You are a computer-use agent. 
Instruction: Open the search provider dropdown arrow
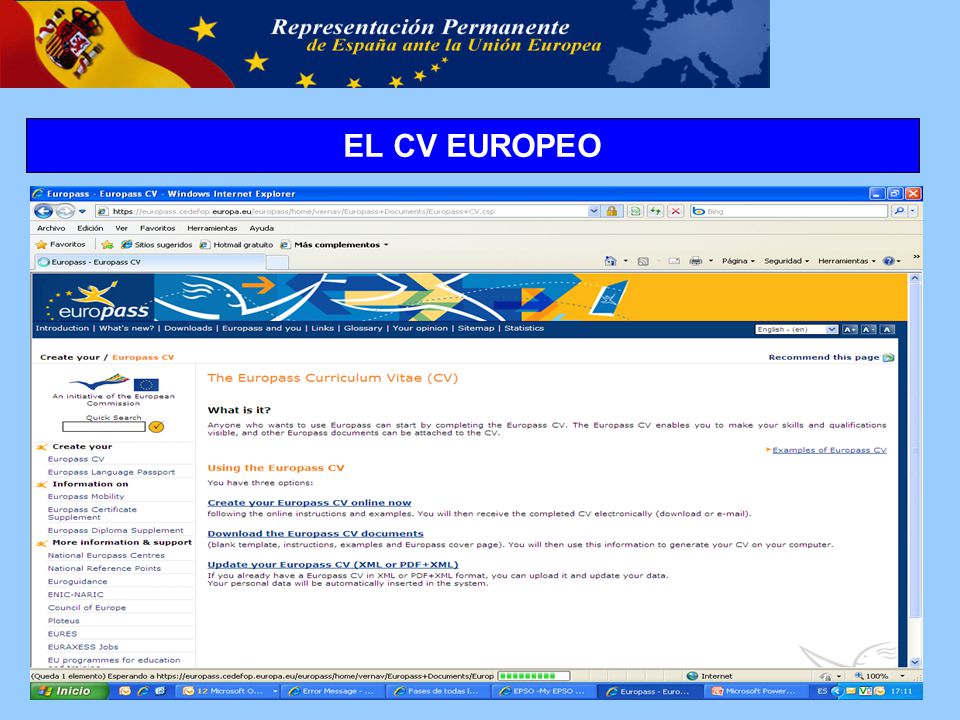[x=913, y=211]
